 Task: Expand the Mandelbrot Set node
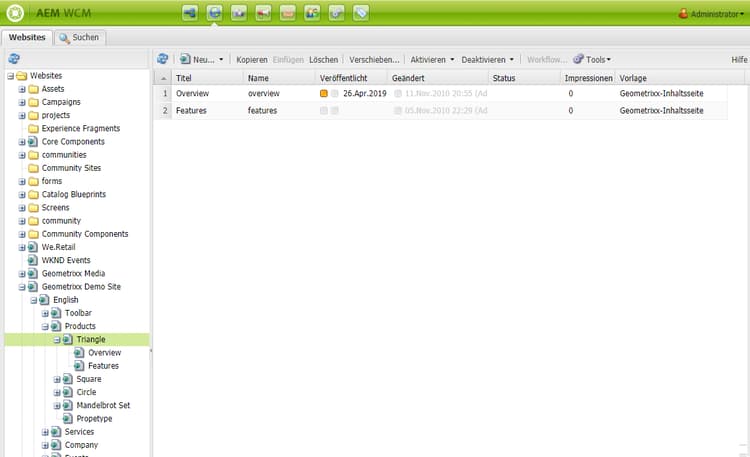pyautogui.click(x=57, y=406)
